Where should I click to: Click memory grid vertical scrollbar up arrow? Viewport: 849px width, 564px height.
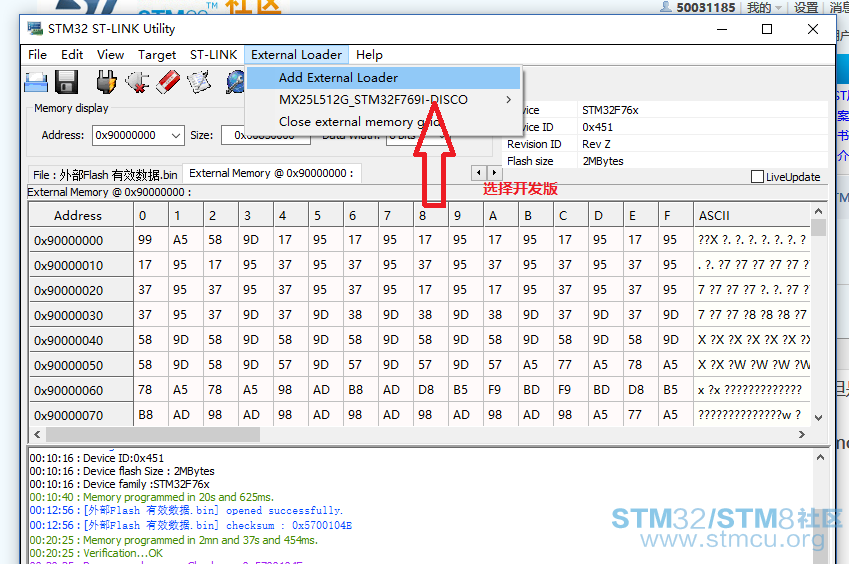pyautogui.click(x=818, y=211)
